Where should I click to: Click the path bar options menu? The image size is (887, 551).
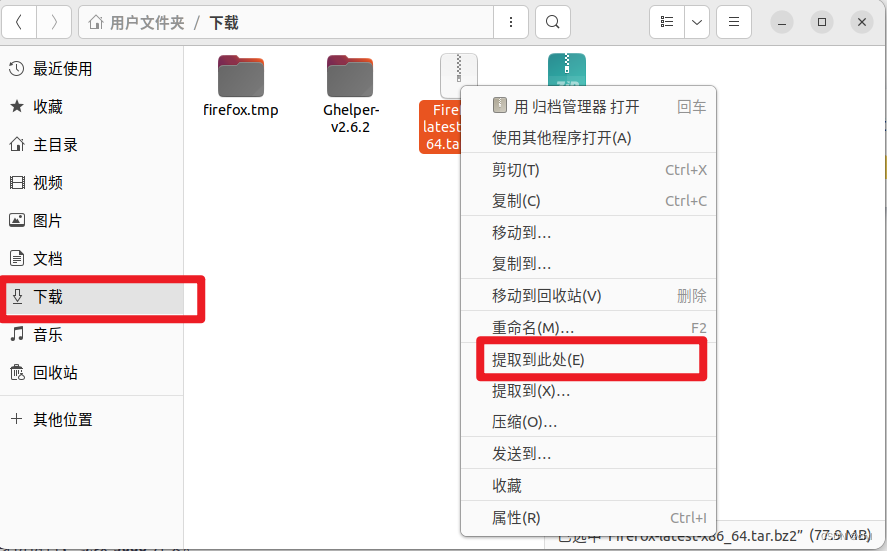(511, 22)
